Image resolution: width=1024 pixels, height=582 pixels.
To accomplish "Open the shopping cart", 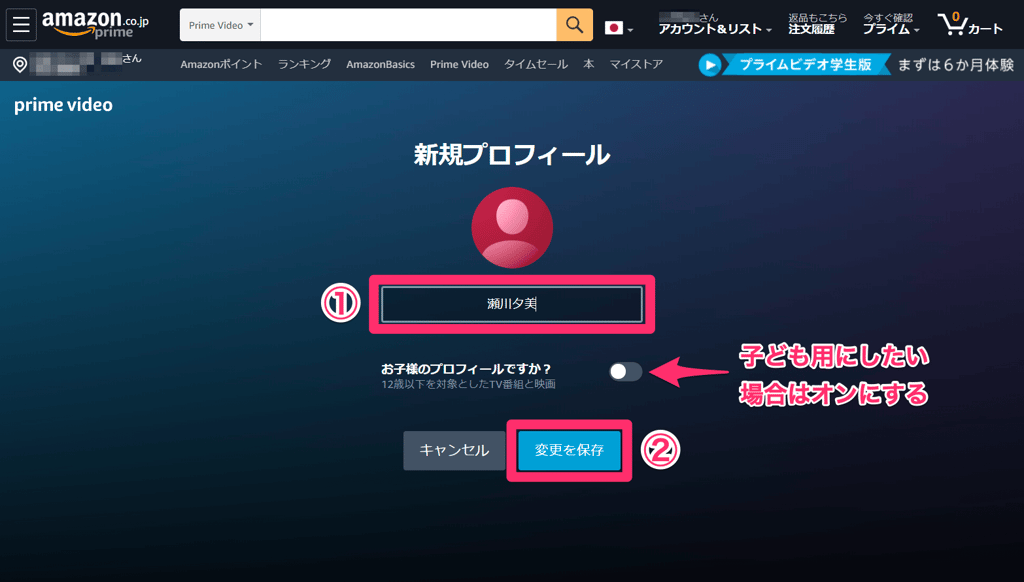I will click(970, 24).
